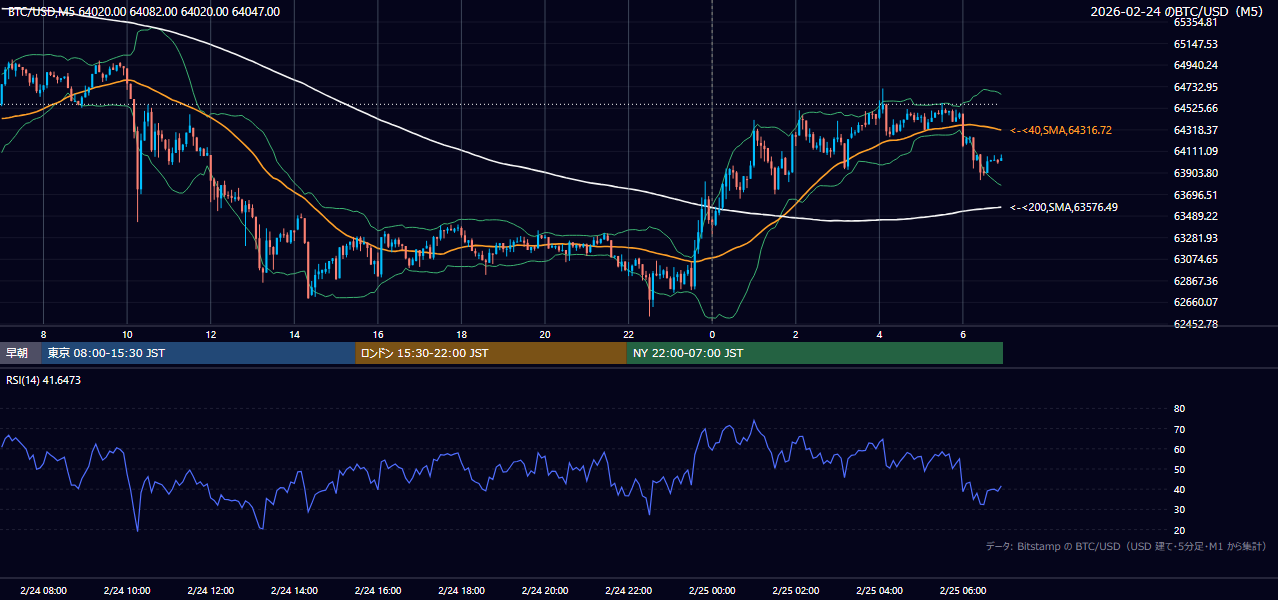Click RSI axis level 30
The image size is (1278, 600).
coord(1180,510)
